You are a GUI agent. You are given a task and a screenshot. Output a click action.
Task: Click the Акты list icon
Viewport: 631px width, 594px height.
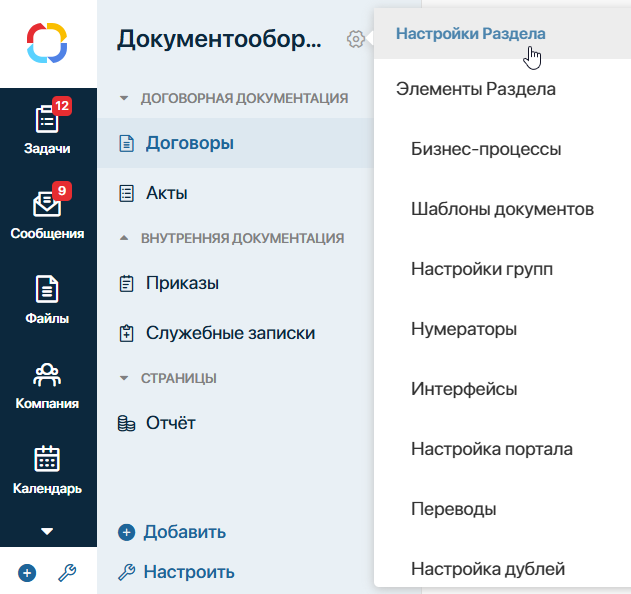click(126, 193)
